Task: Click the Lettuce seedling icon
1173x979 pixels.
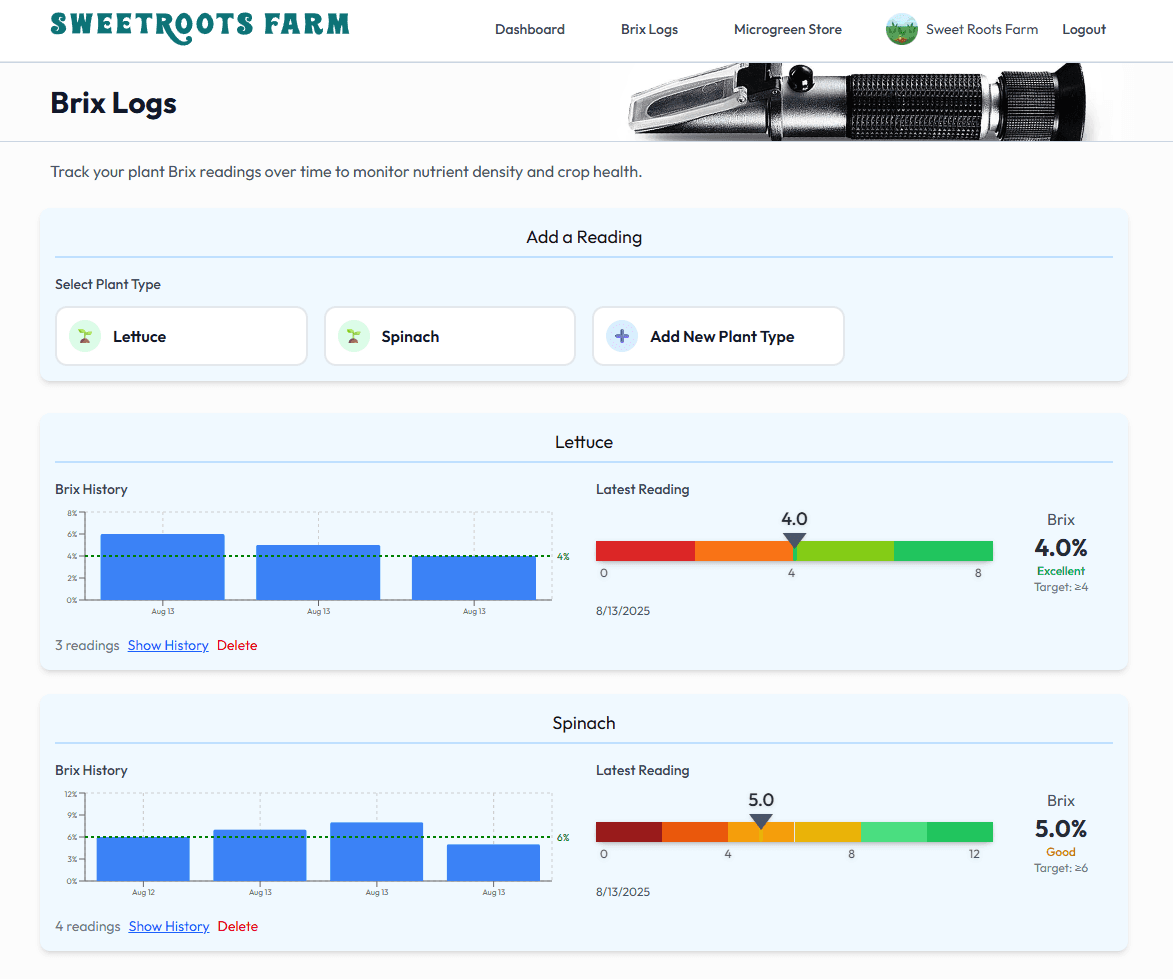Action: point(85,337)
